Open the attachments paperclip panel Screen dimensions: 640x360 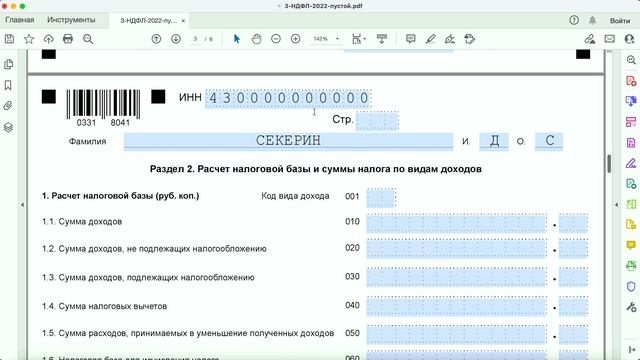tap(8, 106)
